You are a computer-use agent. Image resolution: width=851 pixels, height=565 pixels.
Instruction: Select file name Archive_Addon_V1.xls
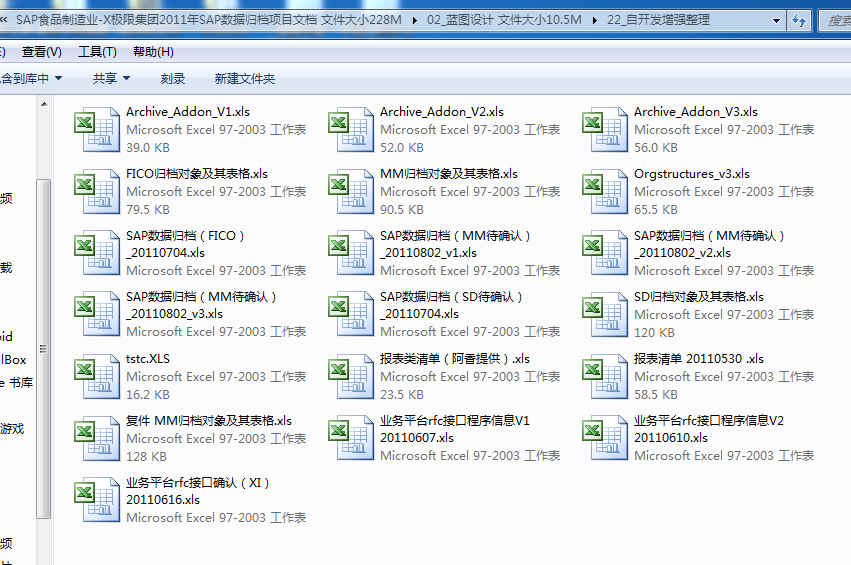pos(188,112)
